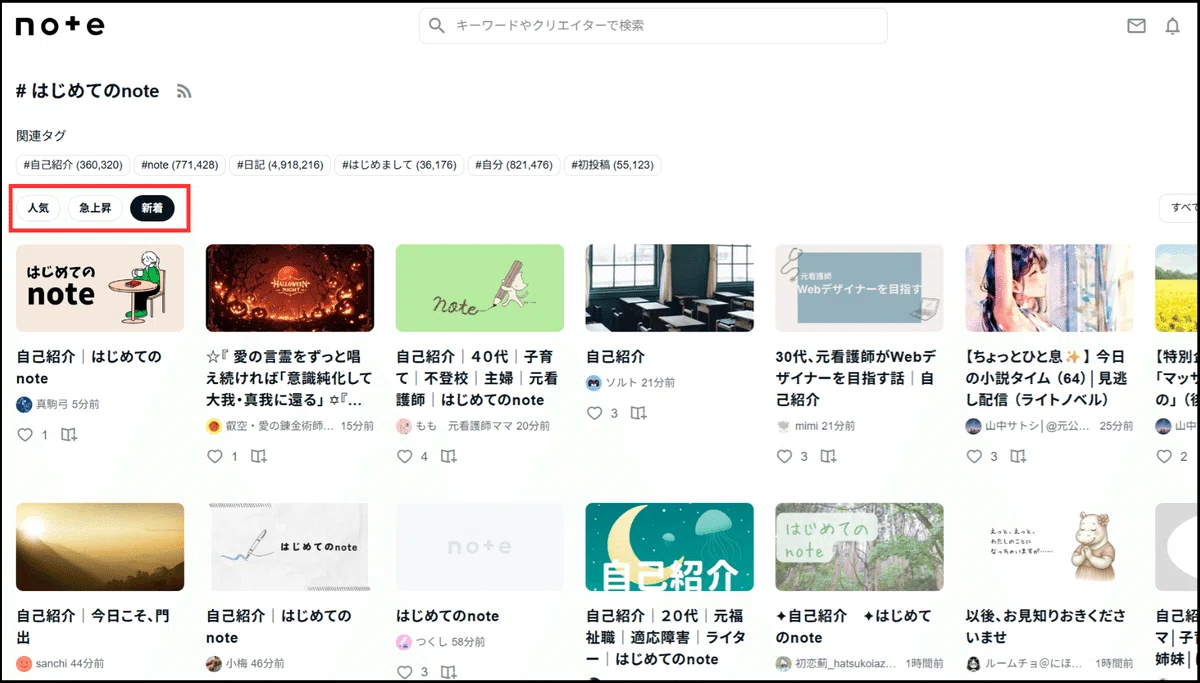This screenshot has width=1200, height=683.
Task: Open the title 以後、お見知りおきくださいませ
Action: coord(1046,627)
